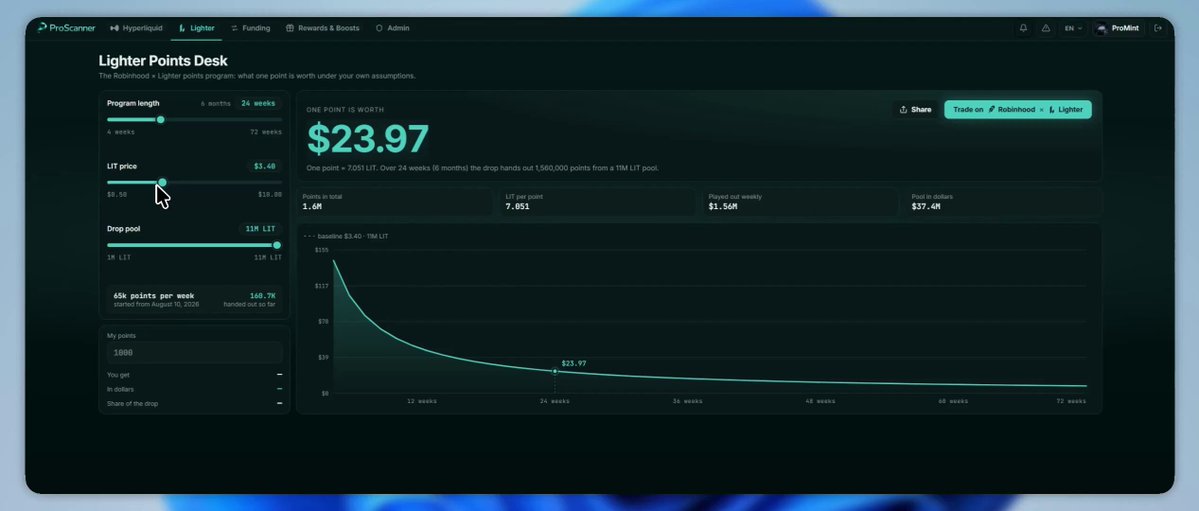Click the Program length slider handle

(x=161, y=119)
